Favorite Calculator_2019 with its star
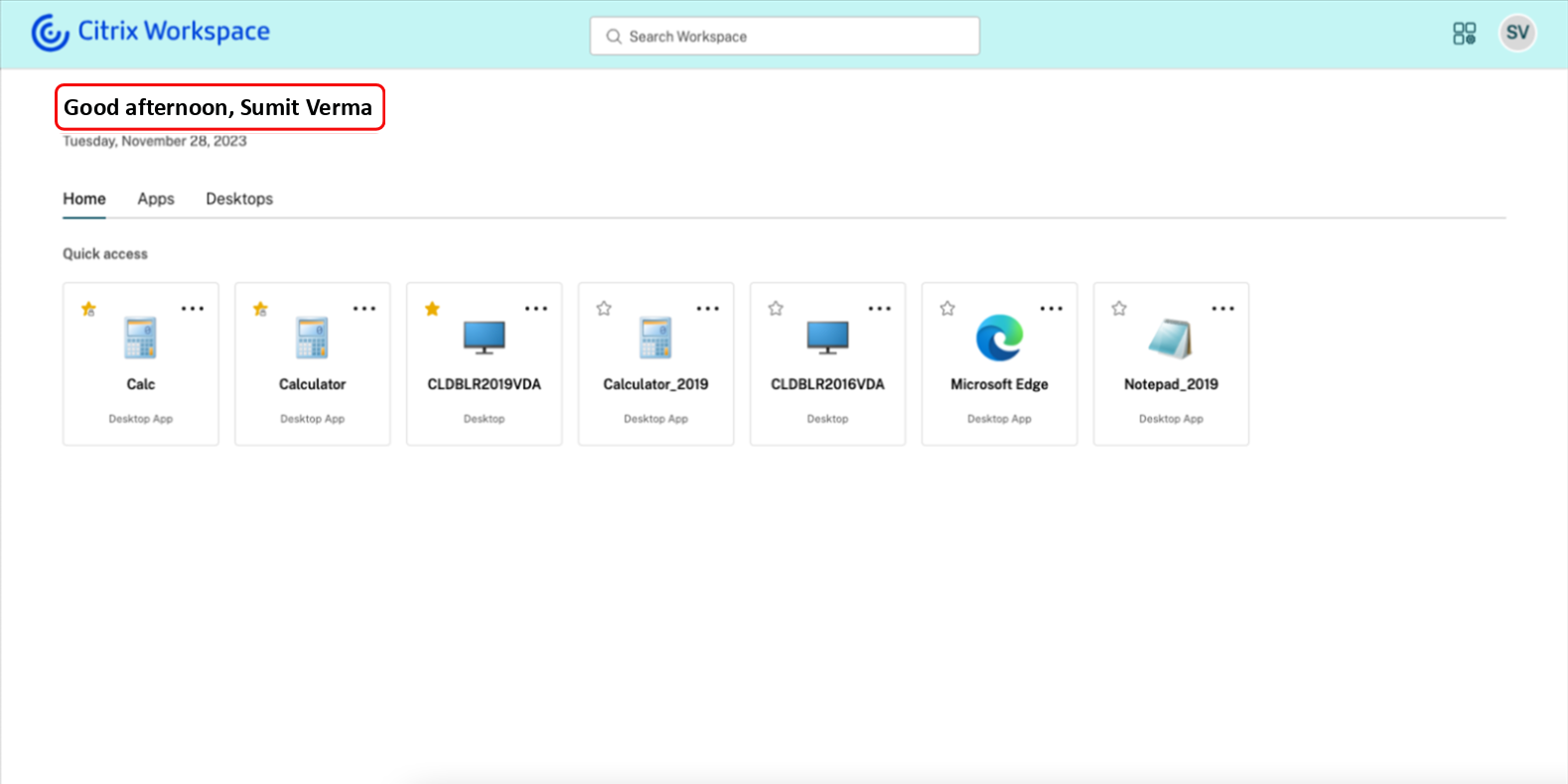This screenshot has height=784, width=1568. (604, 309)
